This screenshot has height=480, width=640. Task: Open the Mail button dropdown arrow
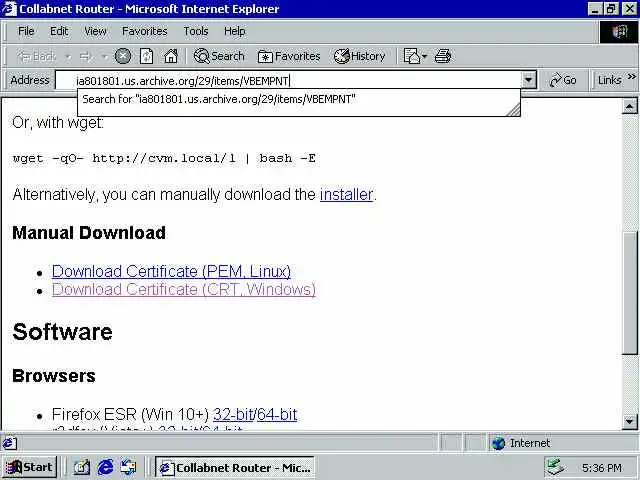click(x=424, y=57)
